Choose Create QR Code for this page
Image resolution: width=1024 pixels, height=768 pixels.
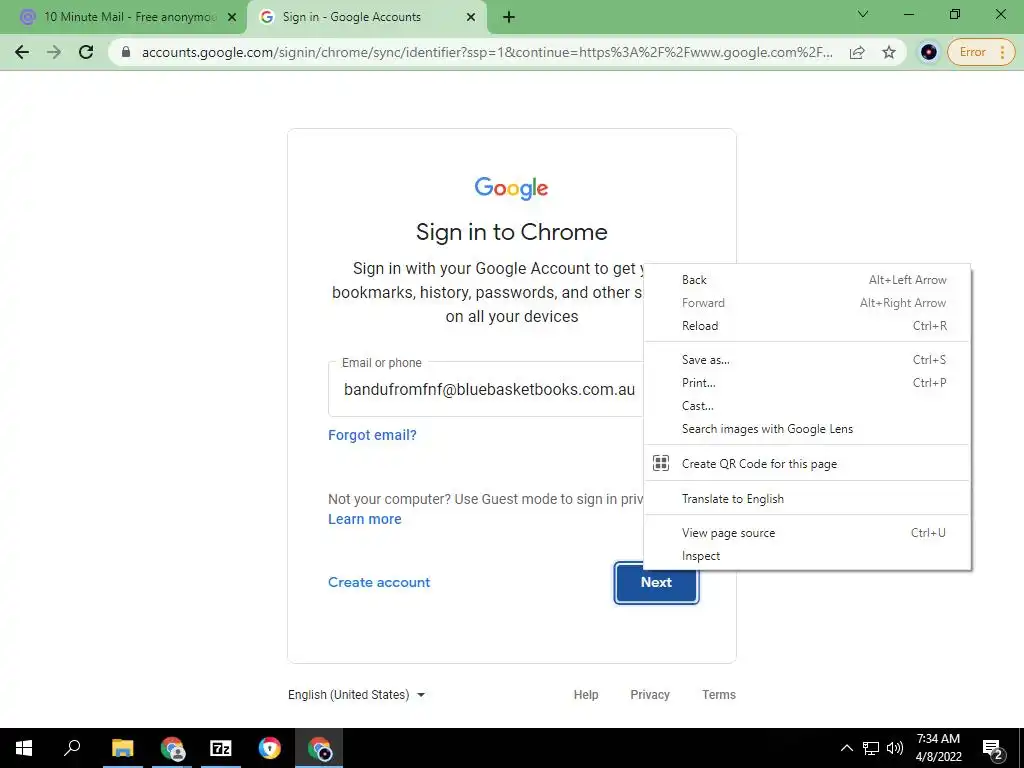point(807,464)
